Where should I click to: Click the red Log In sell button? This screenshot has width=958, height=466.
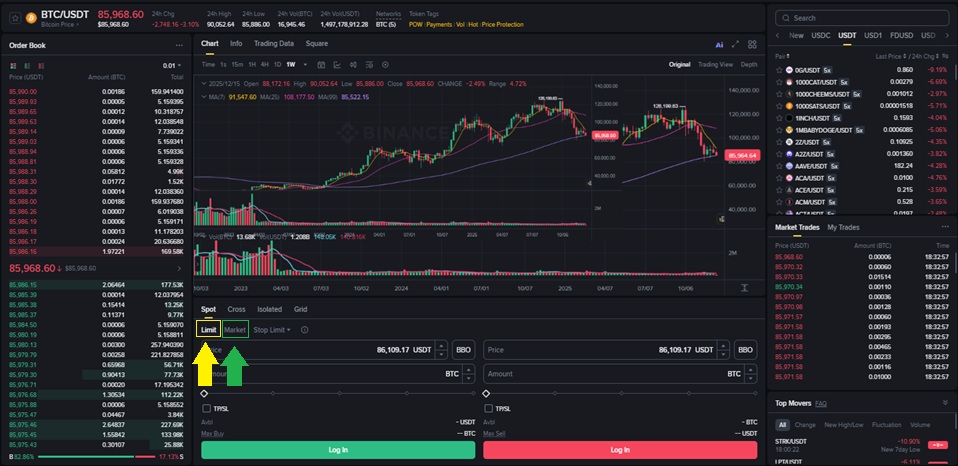tap(620, 450)
